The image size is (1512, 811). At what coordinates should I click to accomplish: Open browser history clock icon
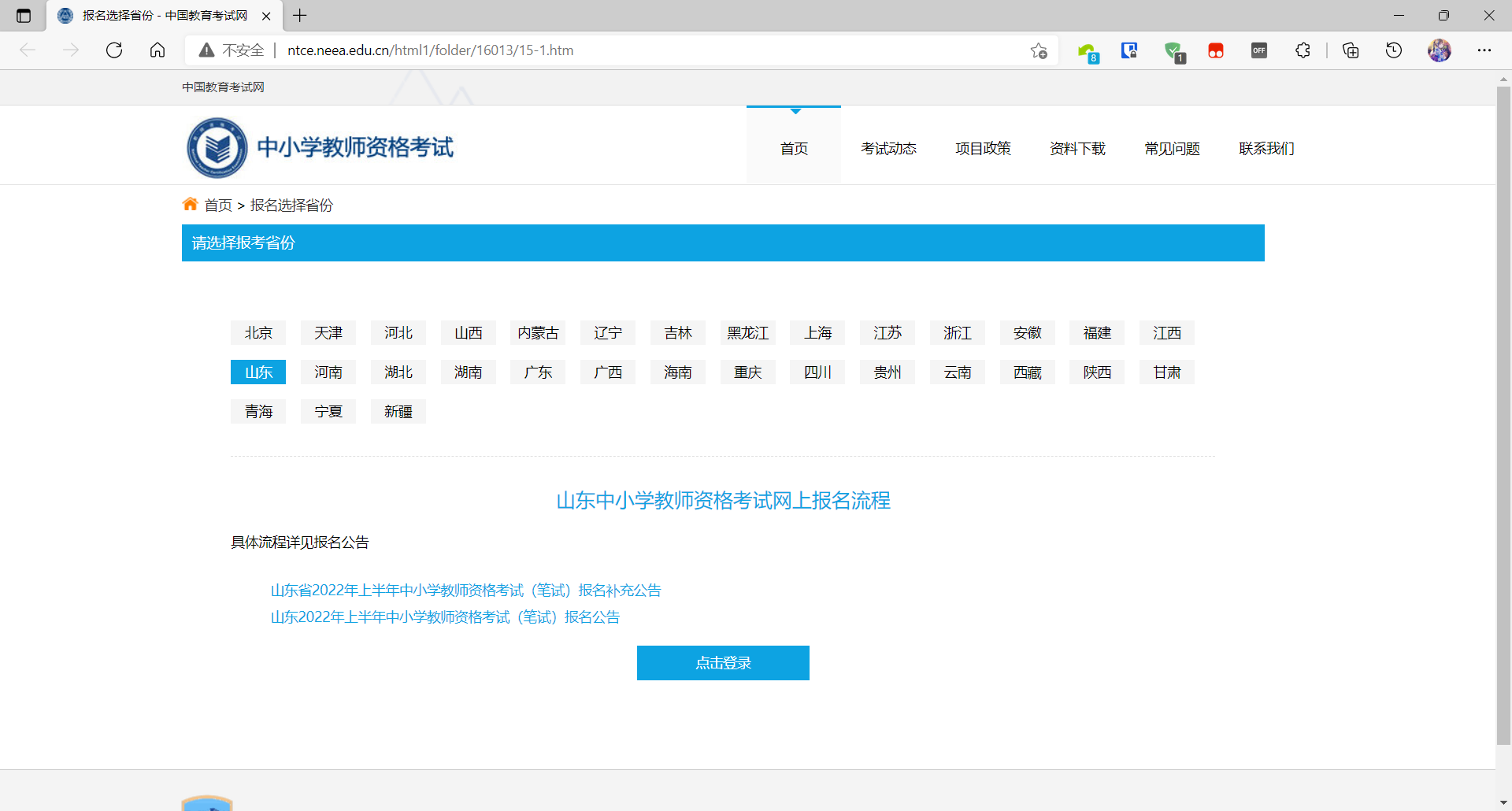point(1394,50)
